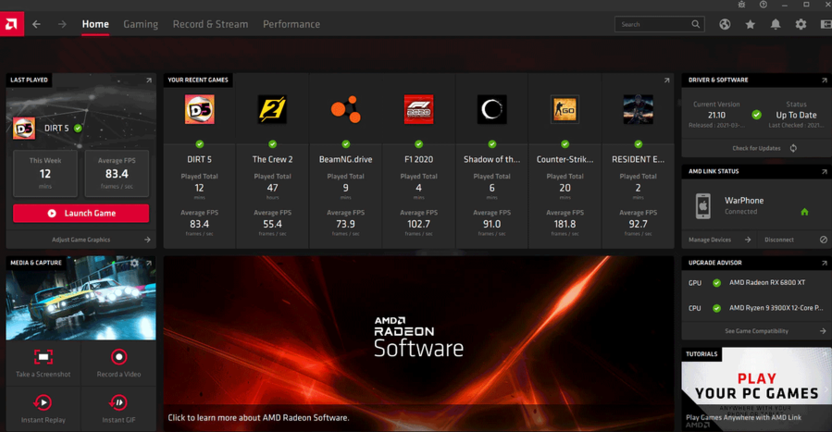Expand the Driver & Software panel

coord(823,80)
